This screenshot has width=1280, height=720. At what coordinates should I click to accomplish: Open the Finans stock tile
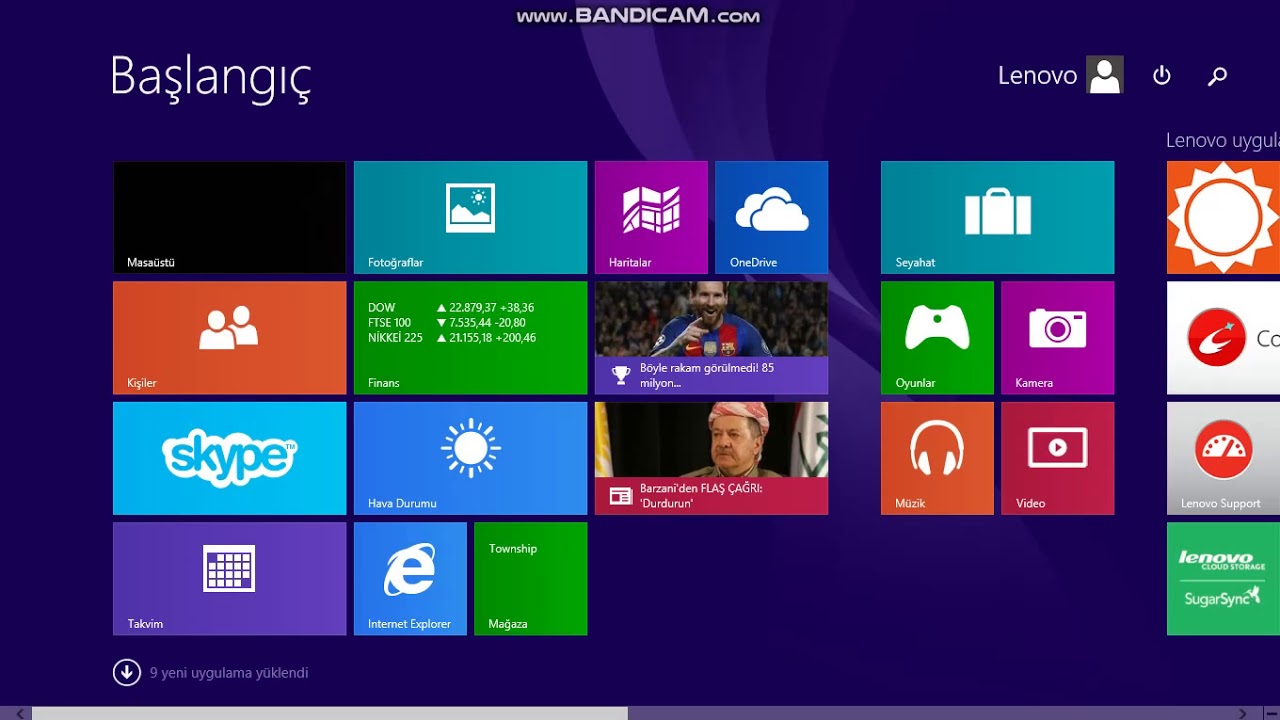[x=470, y=338]
